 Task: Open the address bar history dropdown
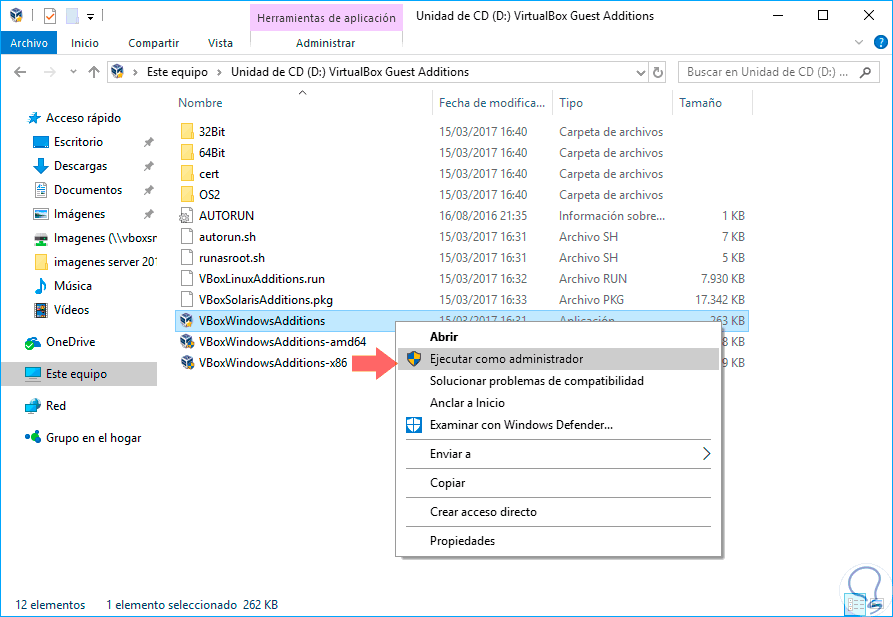click(641, 72)
